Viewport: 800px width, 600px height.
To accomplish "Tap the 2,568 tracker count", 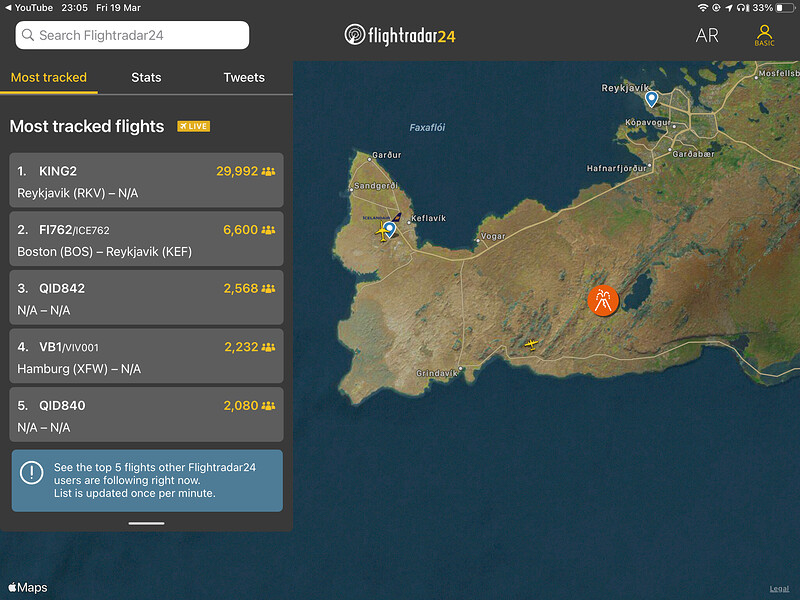I will click(240, 288).
